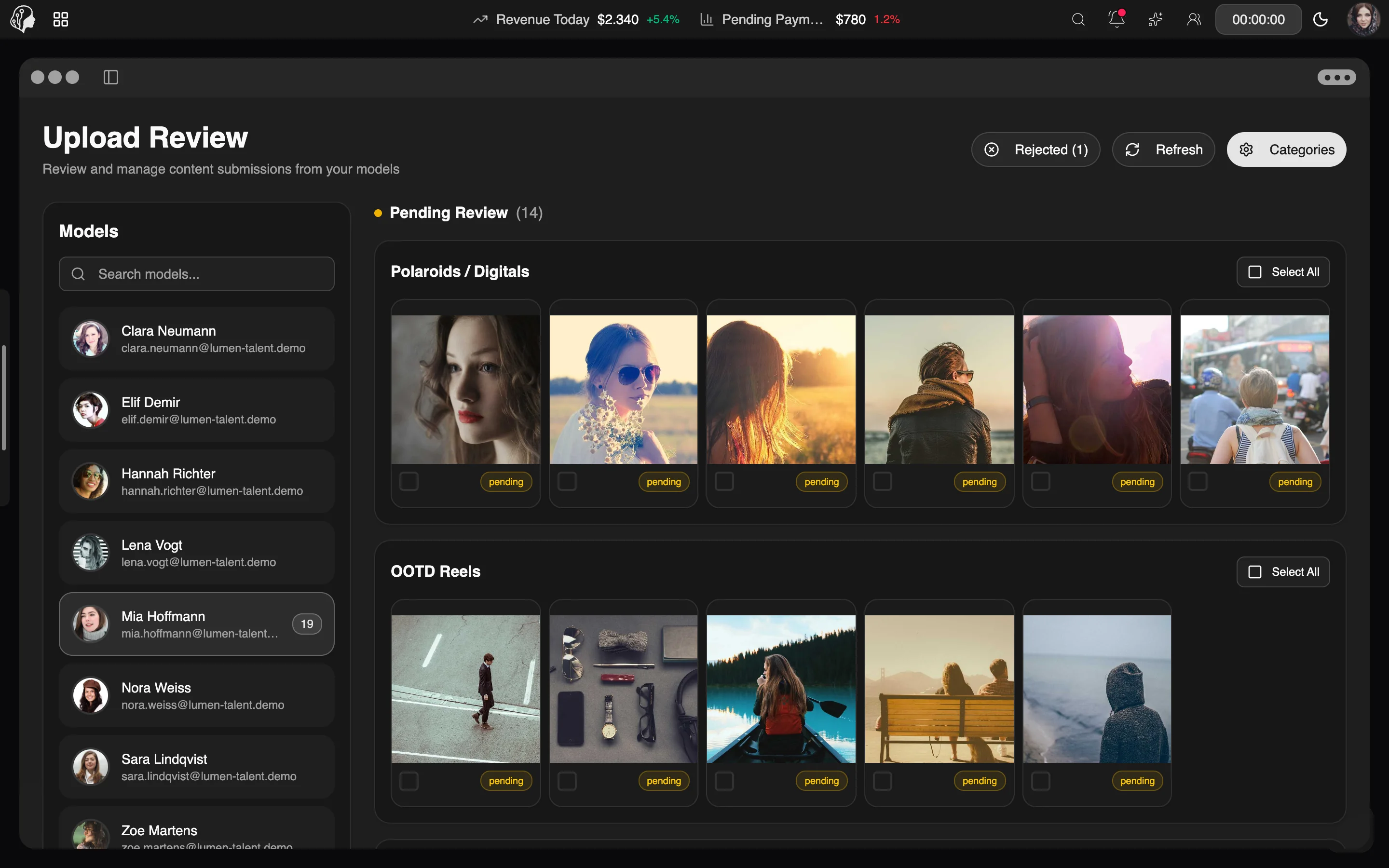The height and width of the screenshot is (868, 1389).
Task: Open the golden sunset hair photo
Action: [781, 389]
